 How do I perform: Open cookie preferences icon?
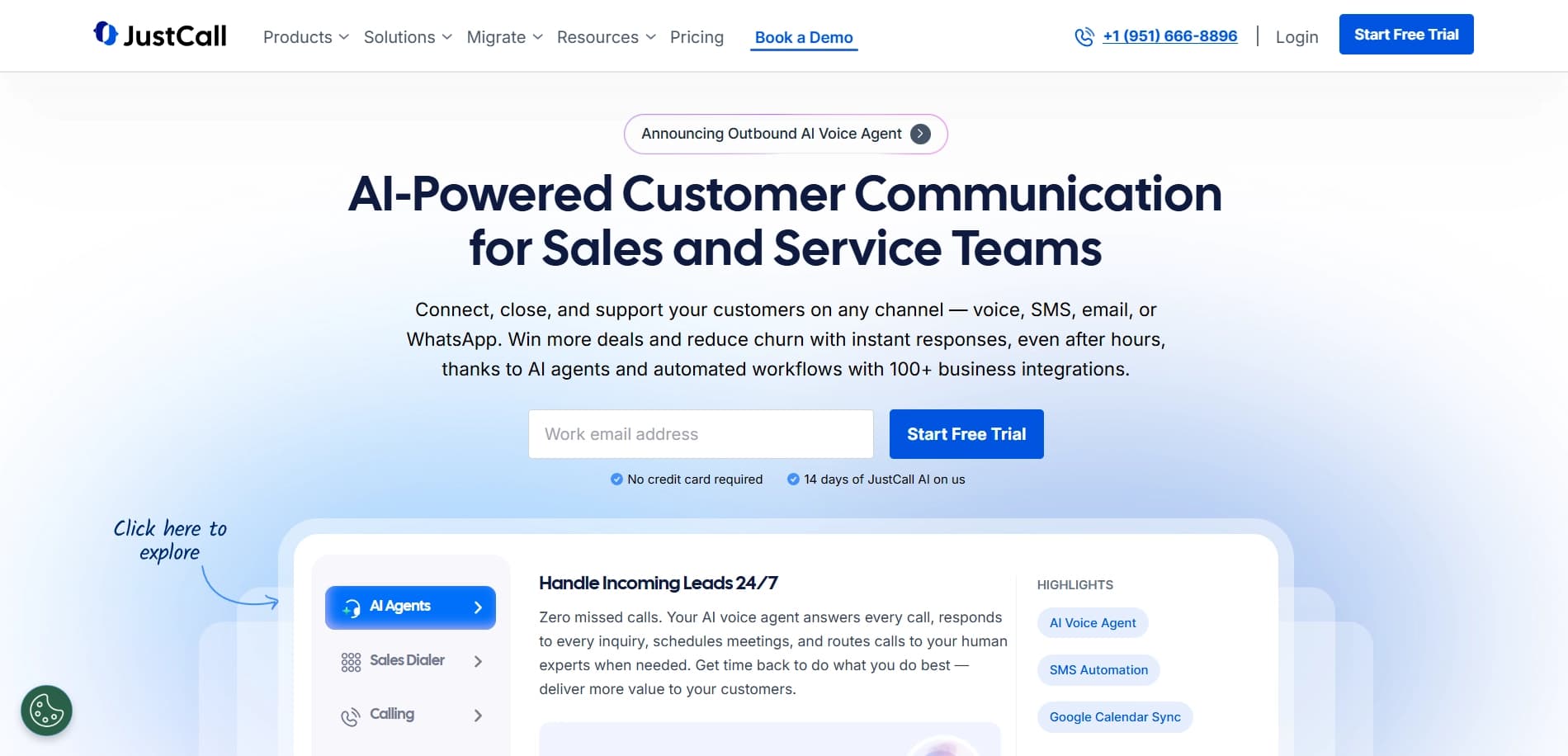pyautogui.click(x=46, y=711)
